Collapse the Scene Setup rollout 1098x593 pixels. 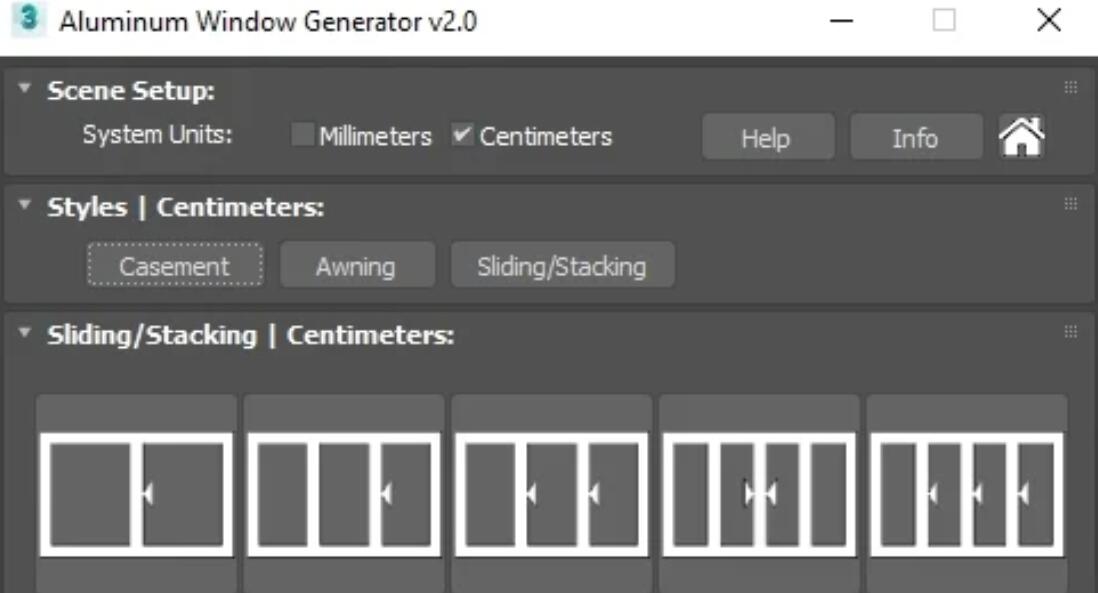click(x=25, y=90)
